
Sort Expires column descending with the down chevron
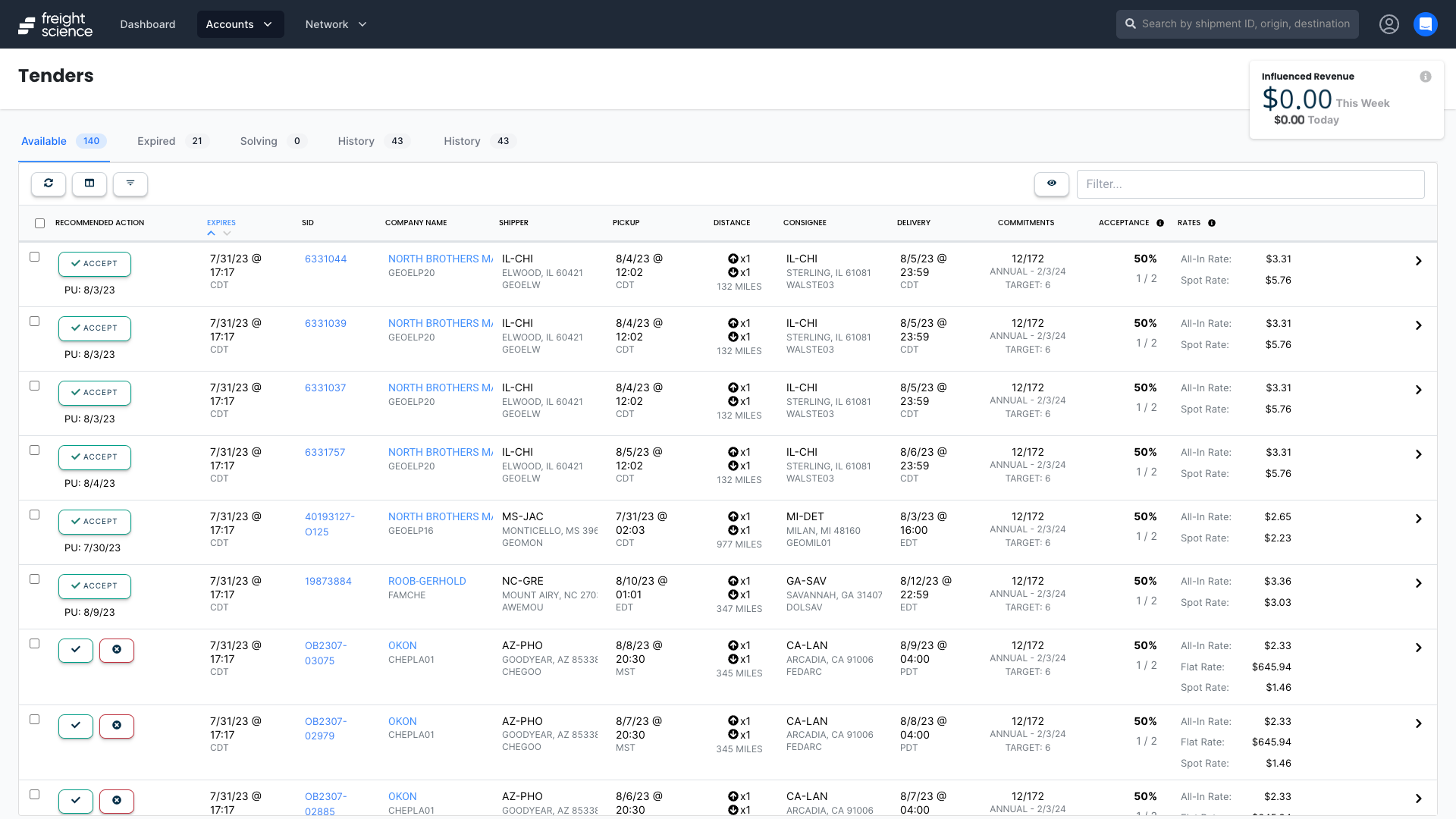tap(227, 233)
